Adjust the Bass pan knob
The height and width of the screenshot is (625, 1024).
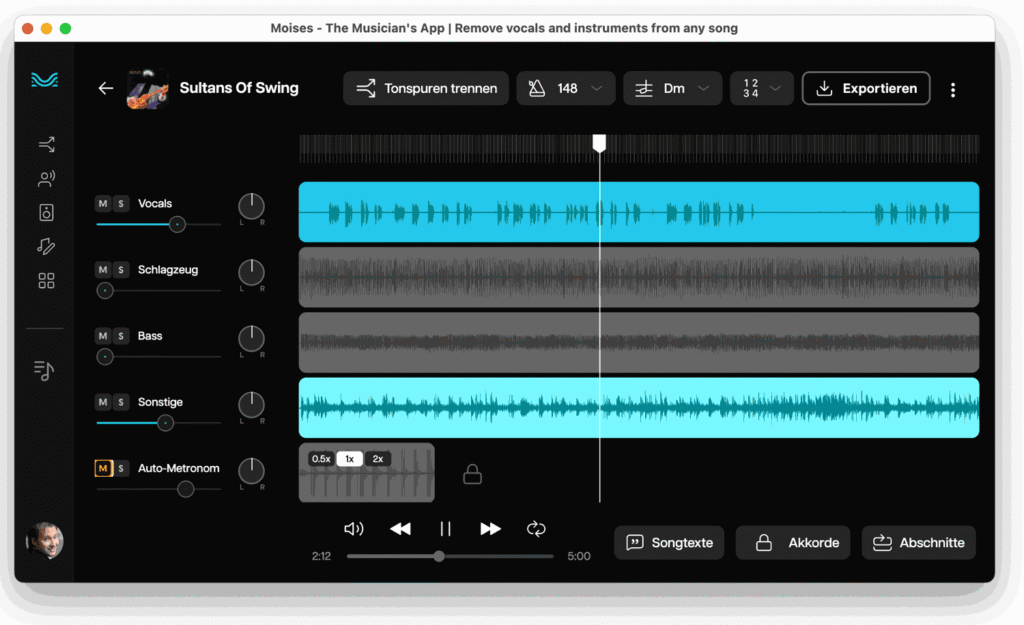[x=251, y=338]
